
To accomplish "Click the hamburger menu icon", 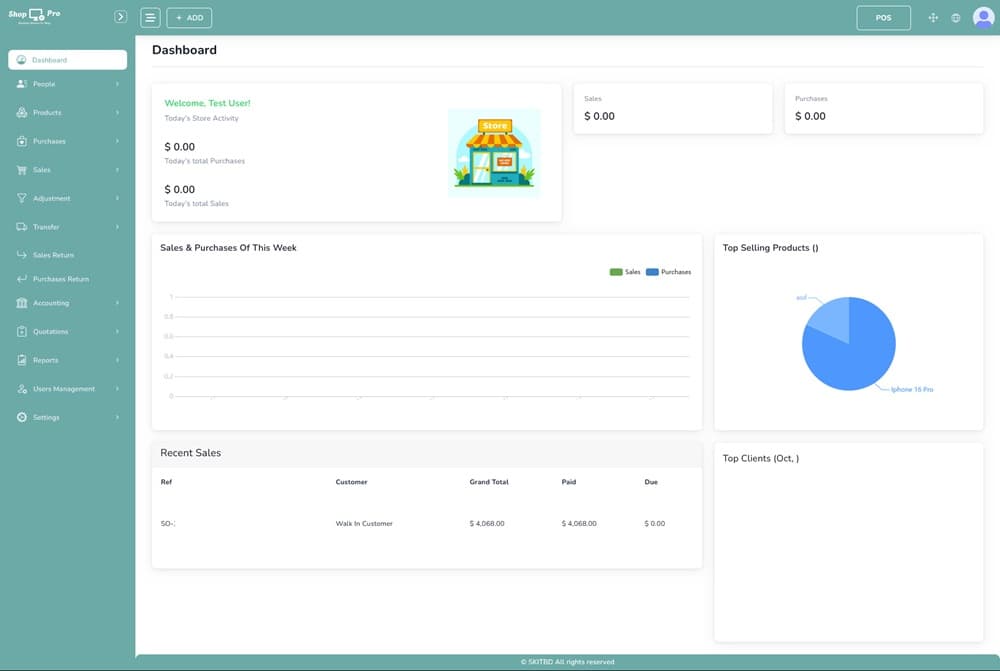I will click(150, 18).
